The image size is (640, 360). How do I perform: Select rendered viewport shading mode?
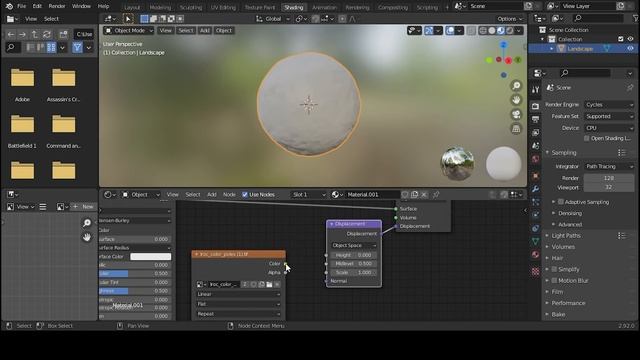[x=510, y=31]
